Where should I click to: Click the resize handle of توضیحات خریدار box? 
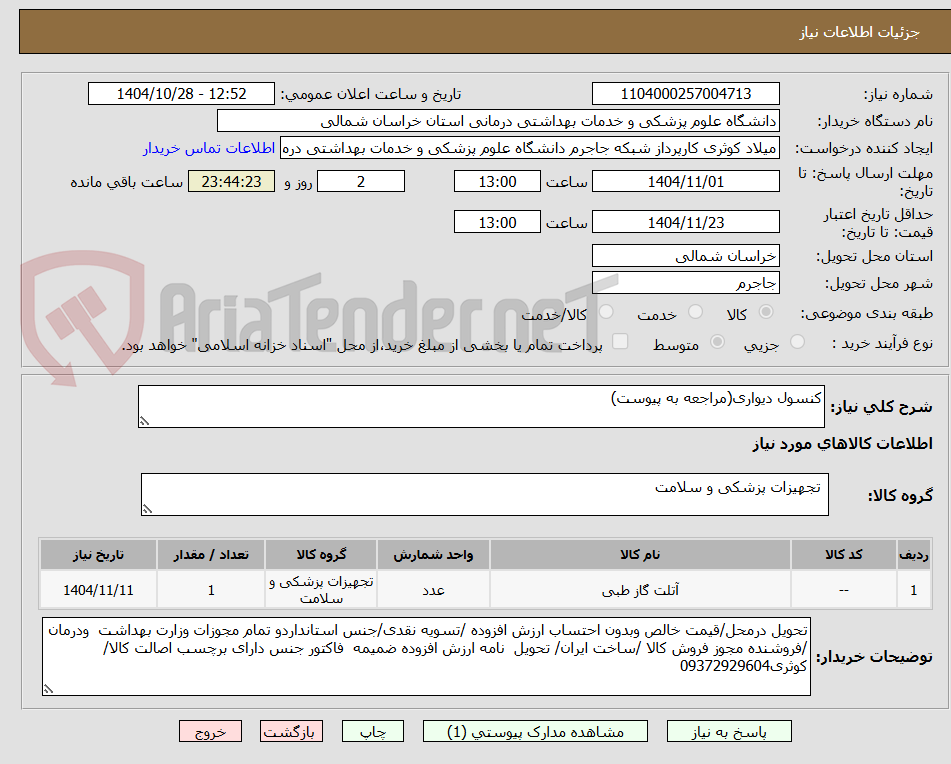49,689
